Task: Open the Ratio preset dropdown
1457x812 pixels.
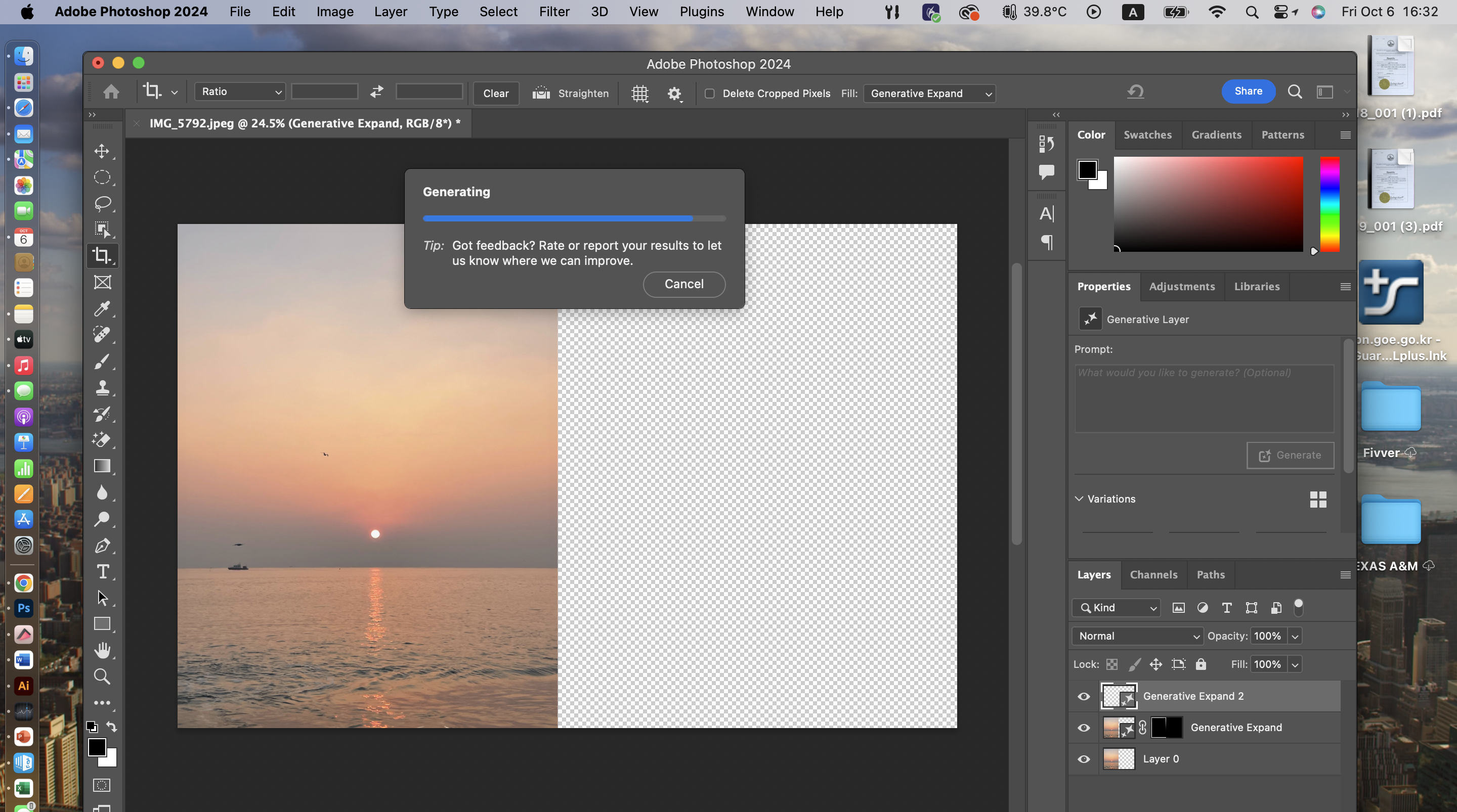Action: [240, 92]
